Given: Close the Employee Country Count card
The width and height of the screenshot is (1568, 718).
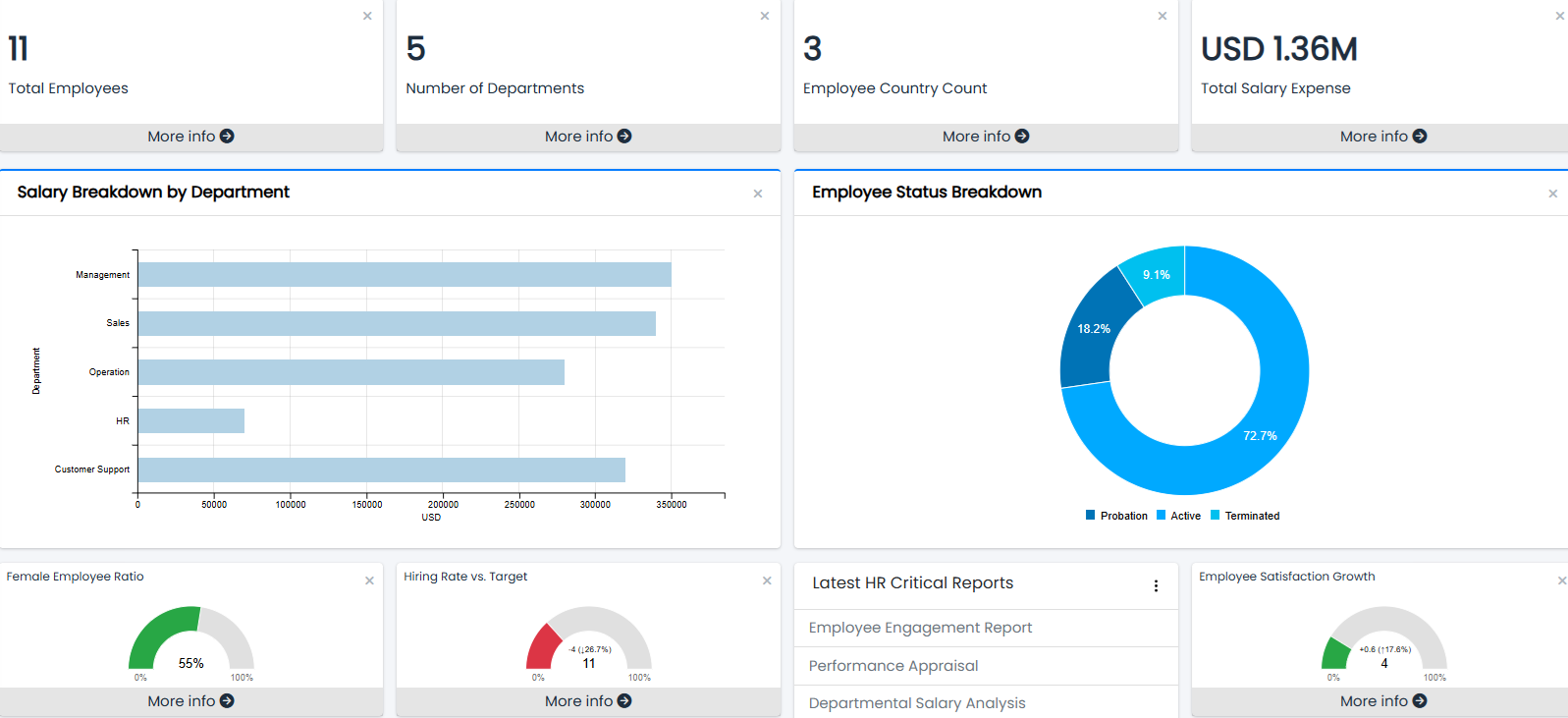Looking at the screenshot, I should (1162, 16).
